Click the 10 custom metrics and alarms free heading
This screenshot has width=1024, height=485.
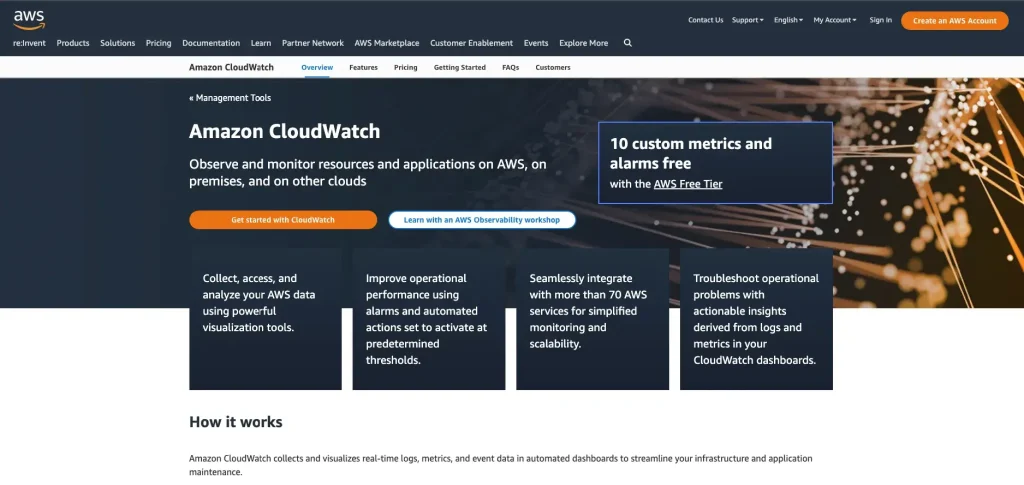click(691, 153)
